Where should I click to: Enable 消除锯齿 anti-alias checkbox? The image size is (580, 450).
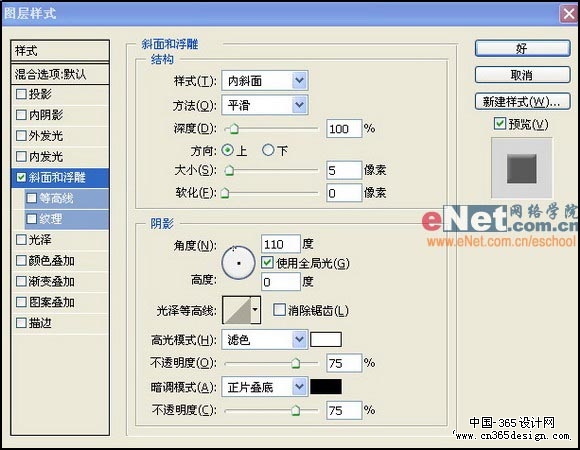pyautogui.click(x=279, y=310)
